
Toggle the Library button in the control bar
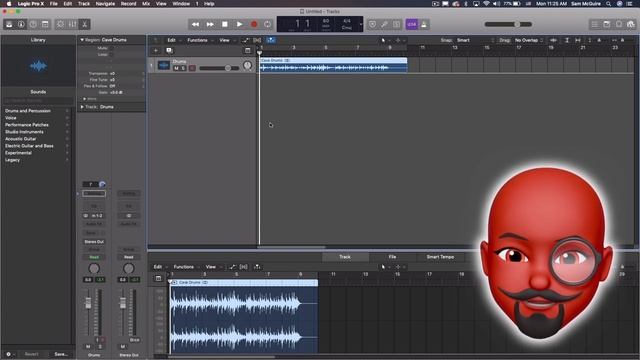point(9,24)
